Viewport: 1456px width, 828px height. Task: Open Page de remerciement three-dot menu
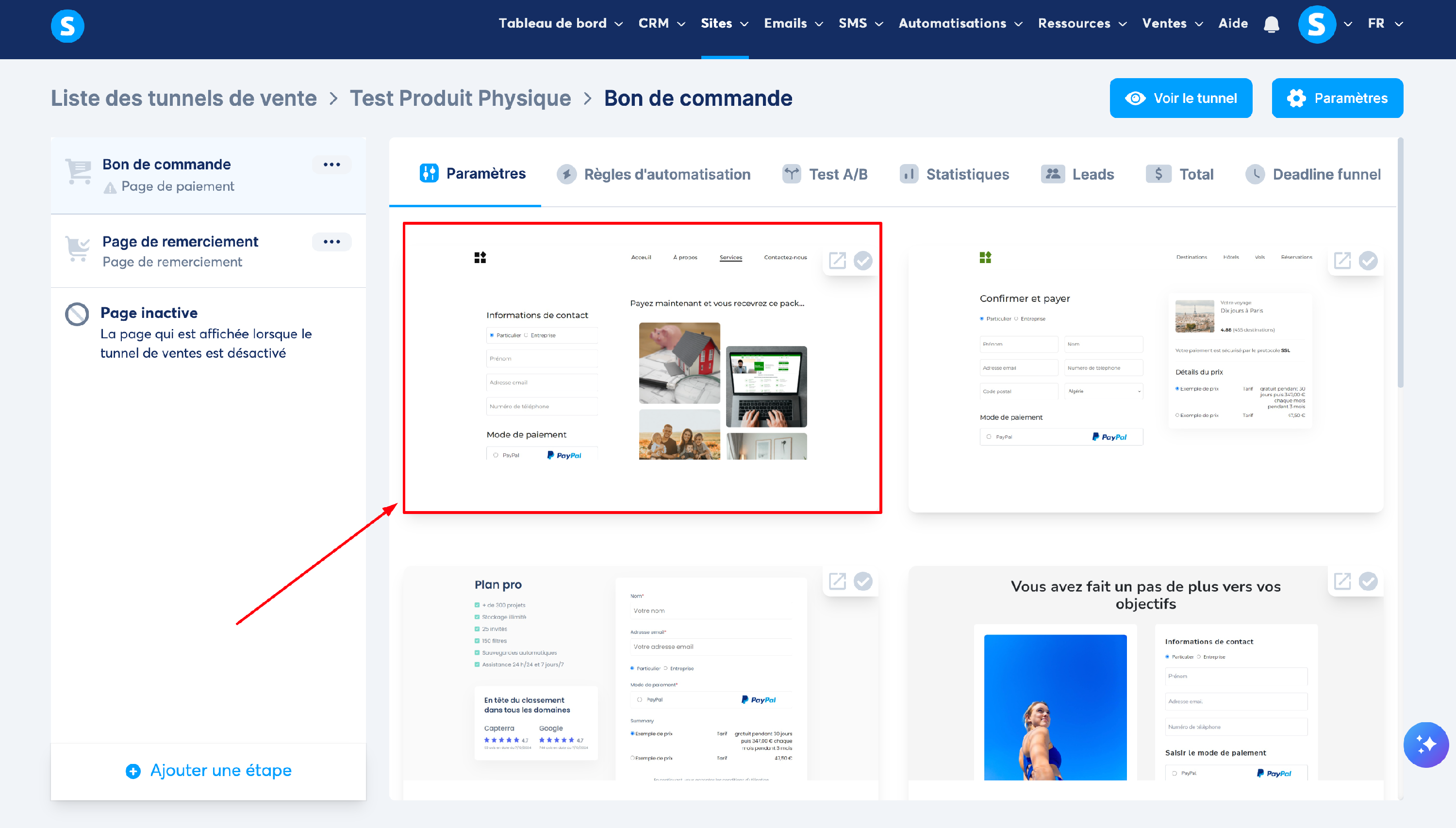pos(331,242)
